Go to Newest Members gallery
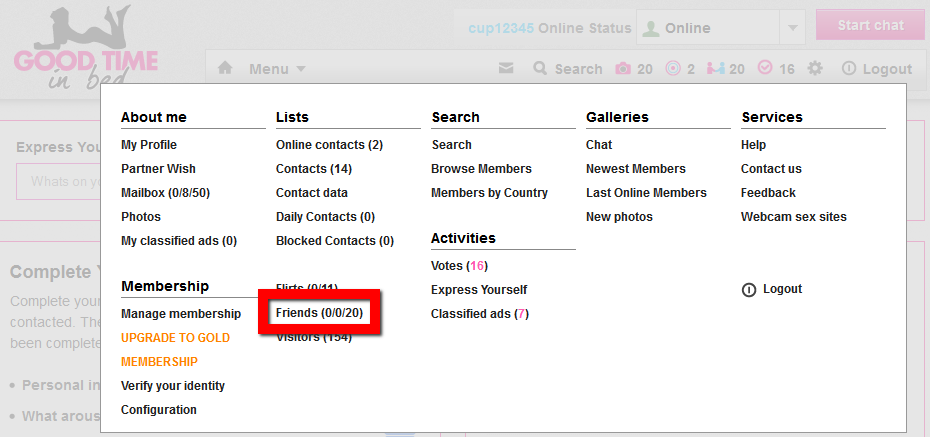This screenshot has width=930, height=437. tap(635, 169)
